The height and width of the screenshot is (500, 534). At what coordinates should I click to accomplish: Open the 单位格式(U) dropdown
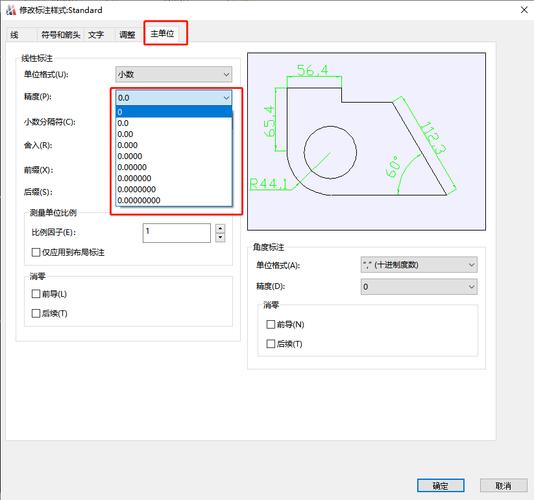pos(174,74)
